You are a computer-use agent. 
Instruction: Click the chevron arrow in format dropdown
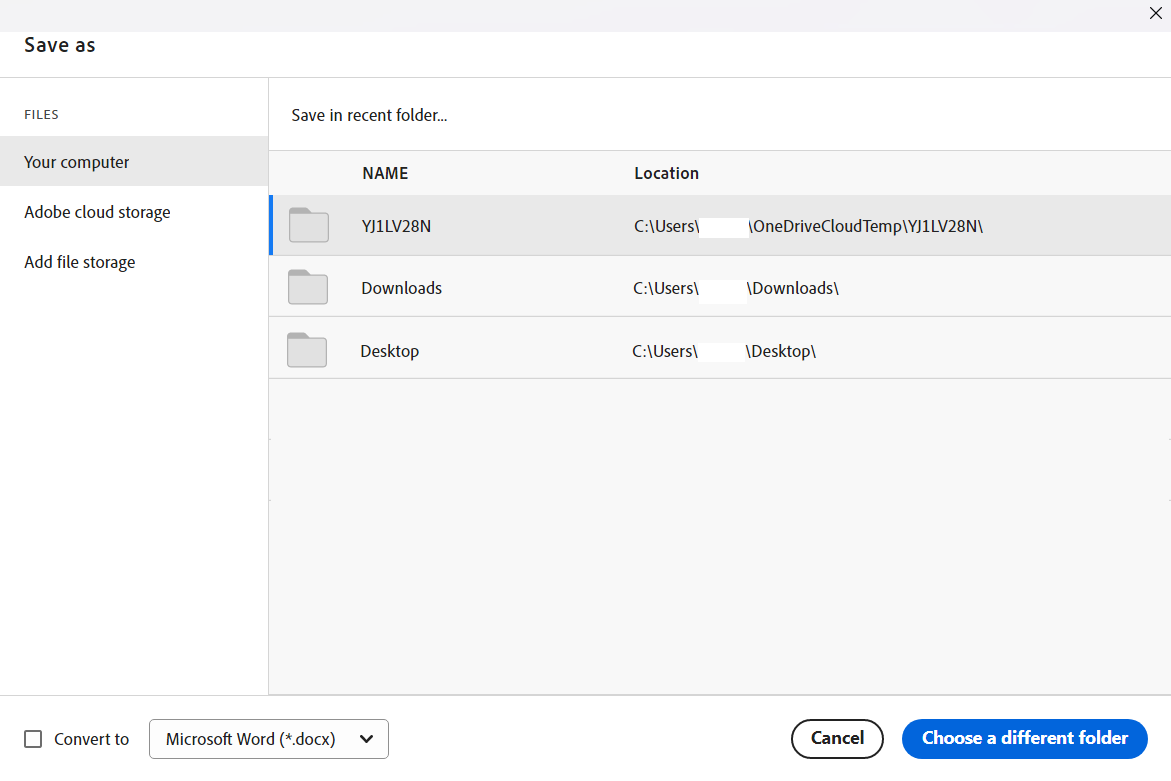[366, 739]
